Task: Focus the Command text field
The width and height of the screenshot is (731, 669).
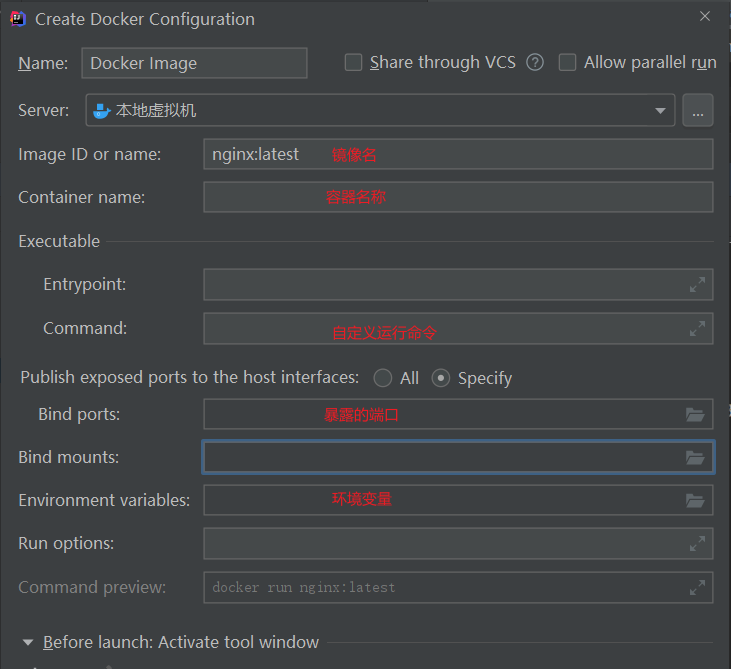Action: pos(458,328)
